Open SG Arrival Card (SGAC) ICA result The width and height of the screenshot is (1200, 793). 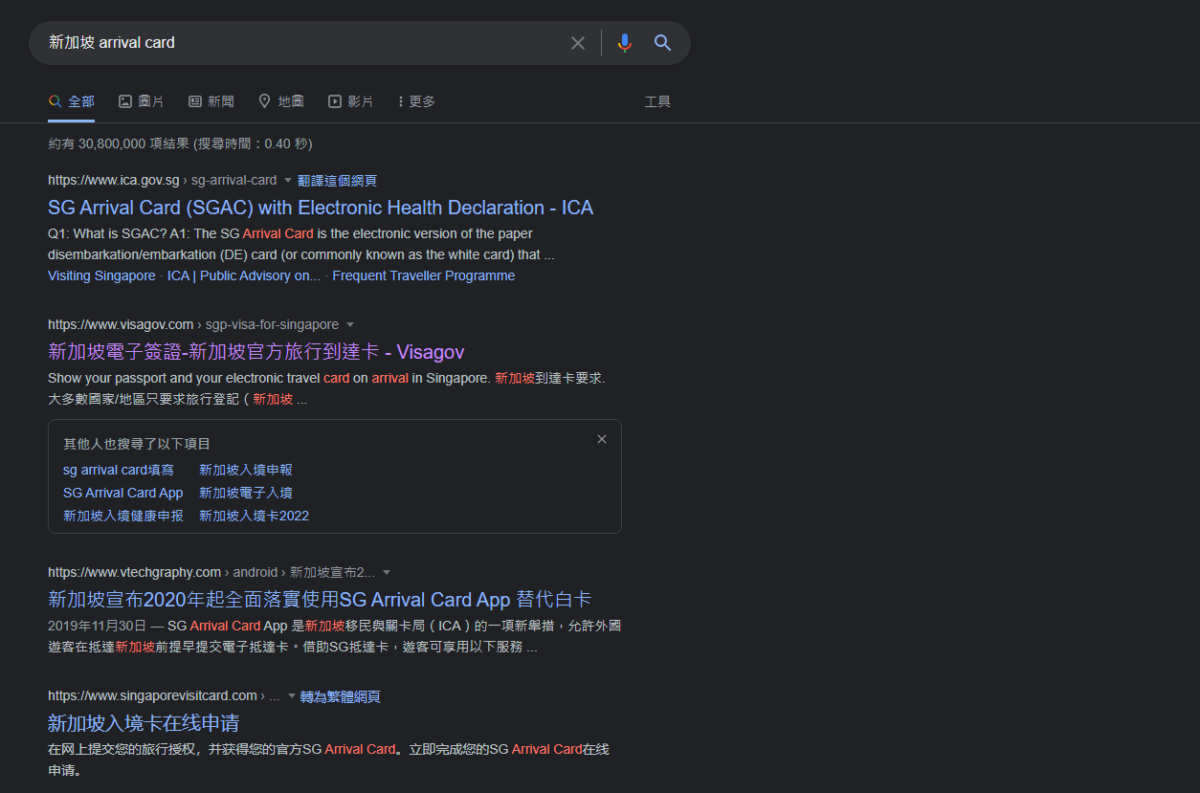click(320, 208)
